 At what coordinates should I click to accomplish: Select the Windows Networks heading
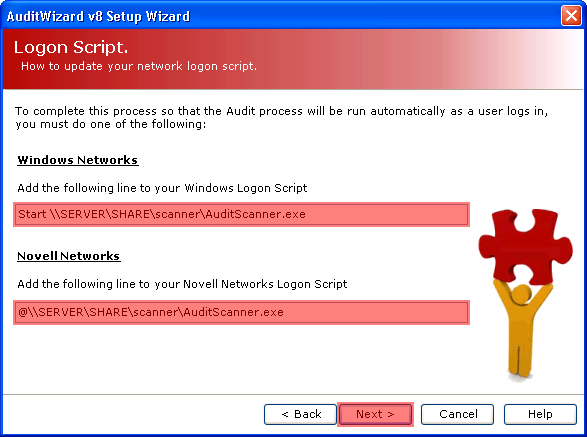click(x=78, y=160)
